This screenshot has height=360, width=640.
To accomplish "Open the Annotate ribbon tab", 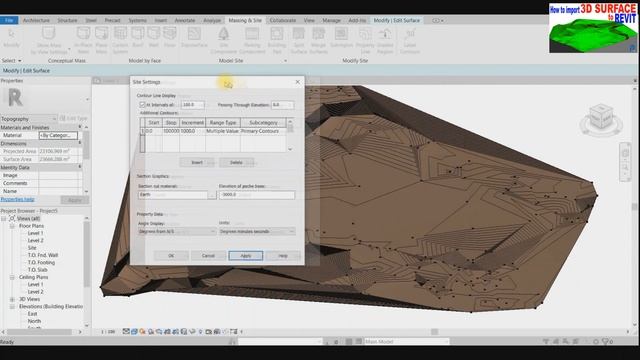I will point(185,20).
